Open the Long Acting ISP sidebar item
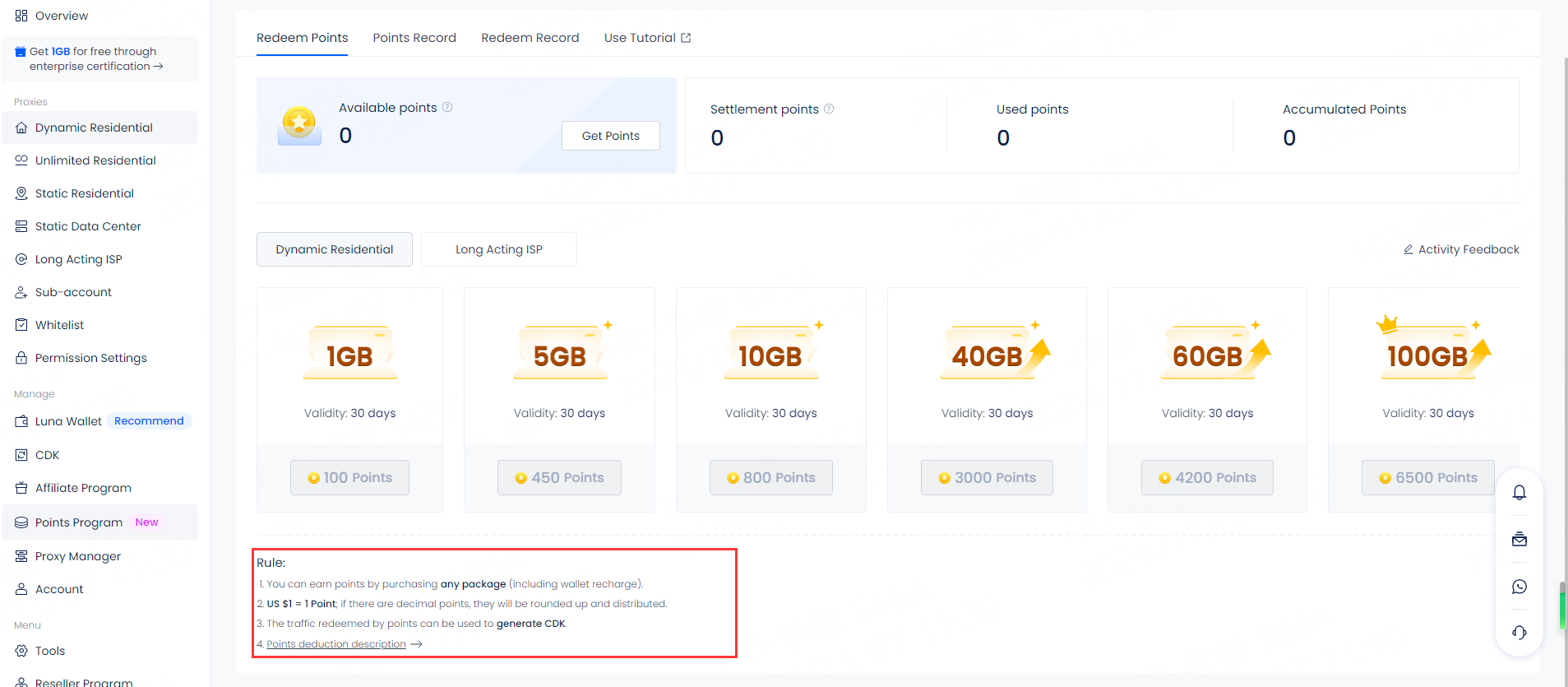This screenshot has height=687, width=1568. point(78,259)
